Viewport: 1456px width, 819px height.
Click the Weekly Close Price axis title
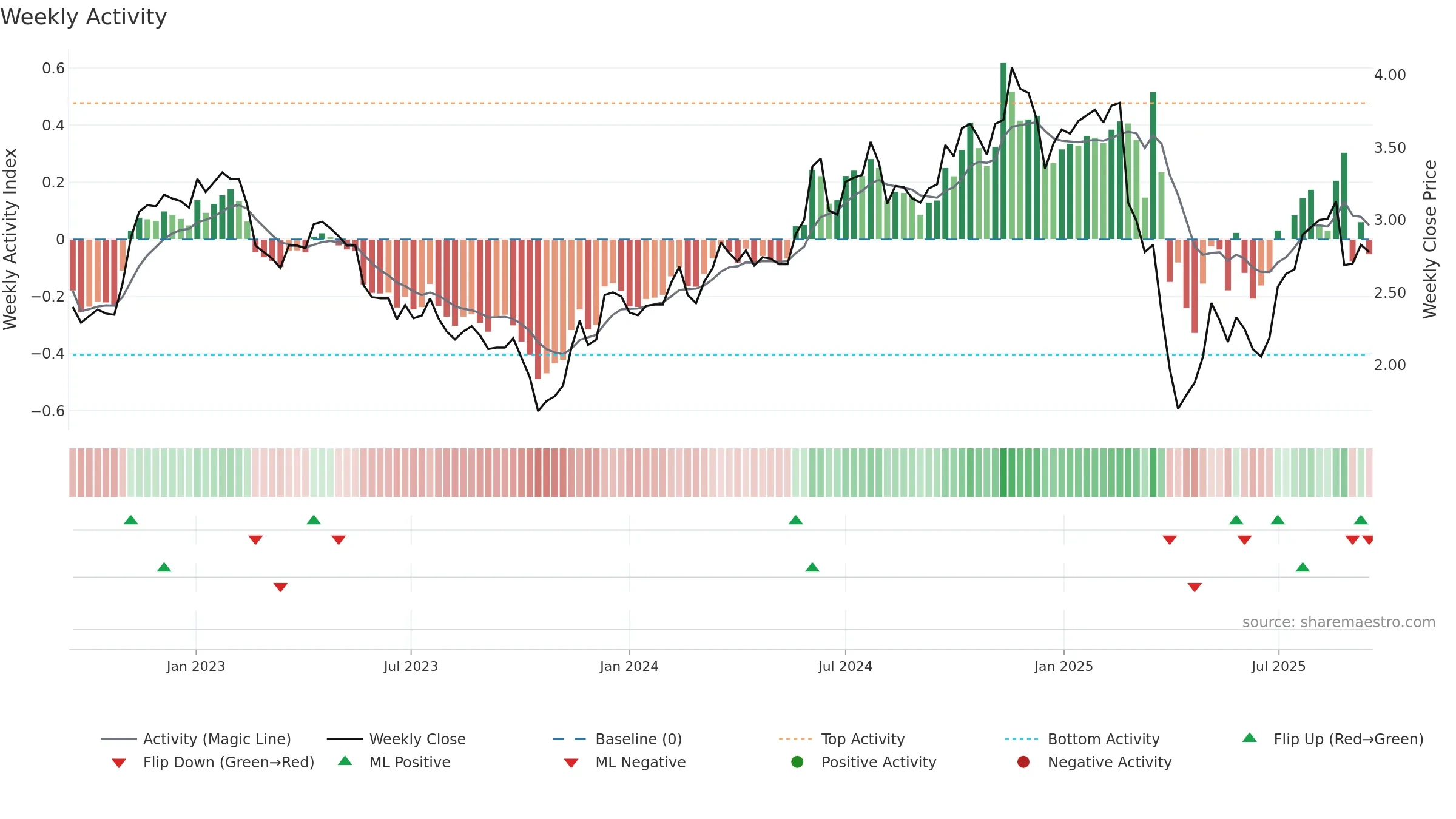1430,239
